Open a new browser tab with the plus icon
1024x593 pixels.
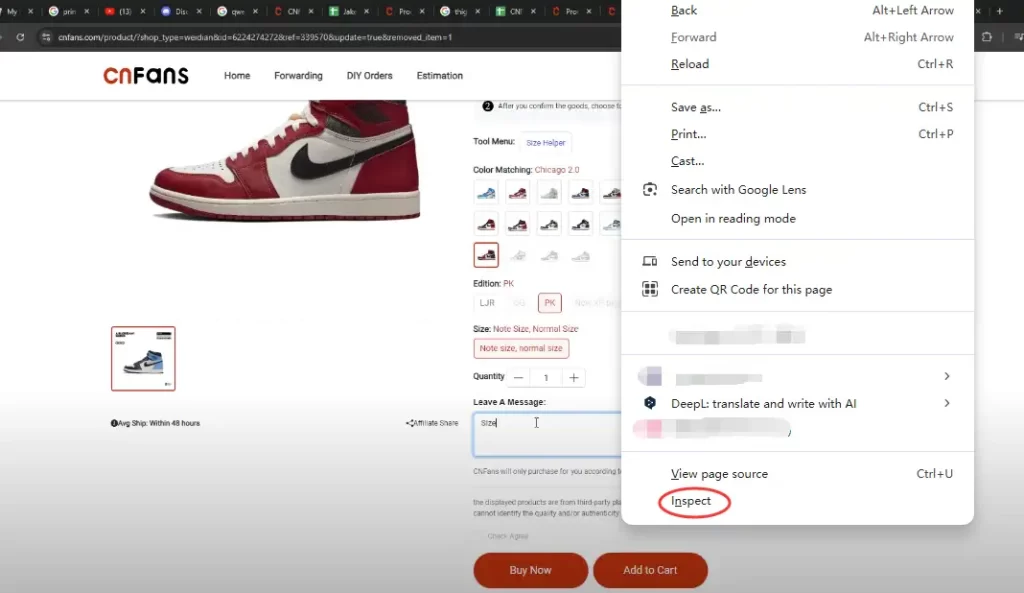(999, 11)
